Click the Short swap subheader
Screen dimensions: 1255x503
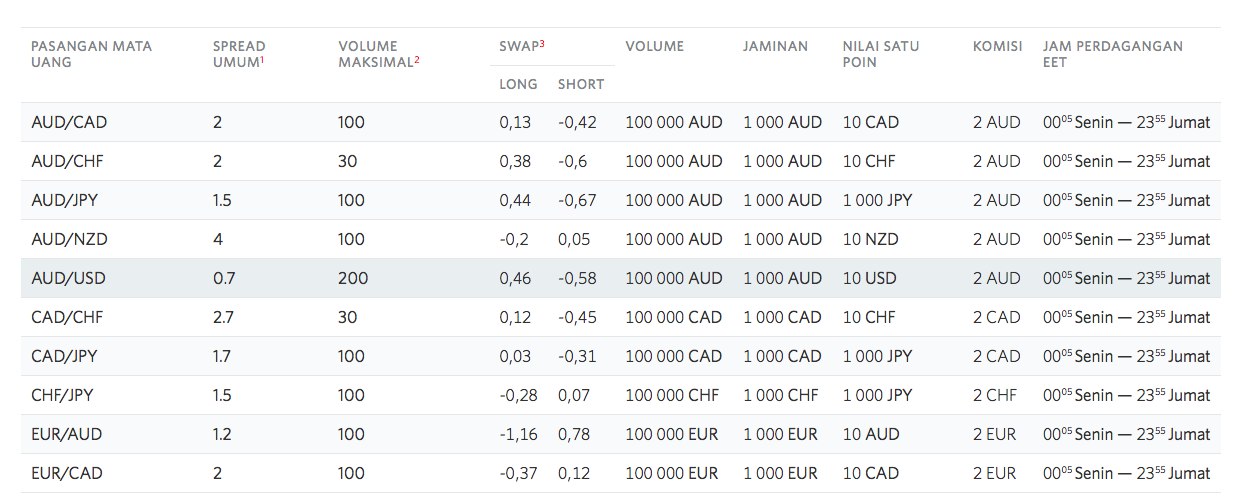pos(581,84)
